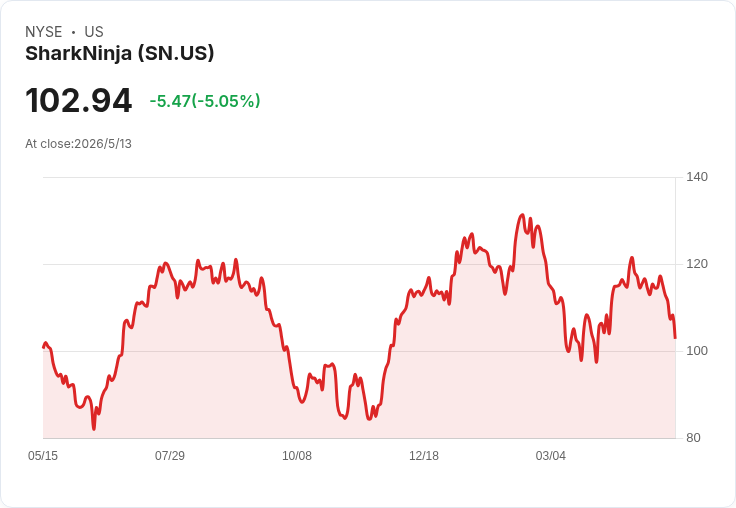Screen dimensions: 736x508
Task: Click the At close:2026/5/13 timestamp
Action: pos(78,144)
